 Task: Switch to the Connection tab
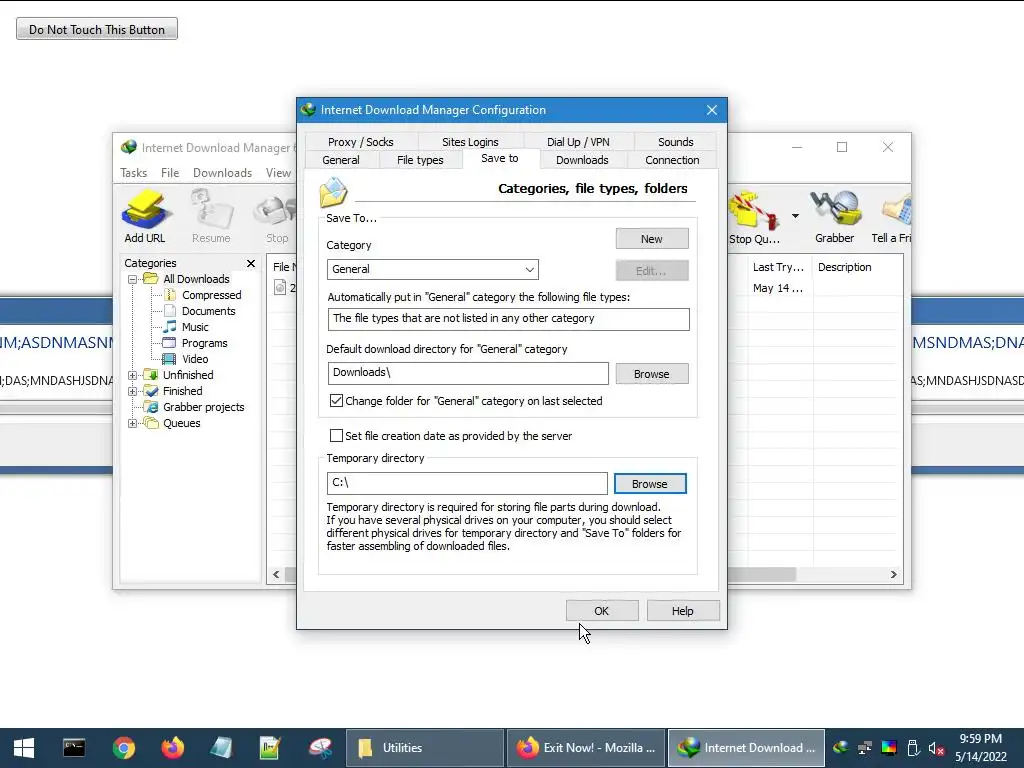pyautogui.click(x=672, y=160)
